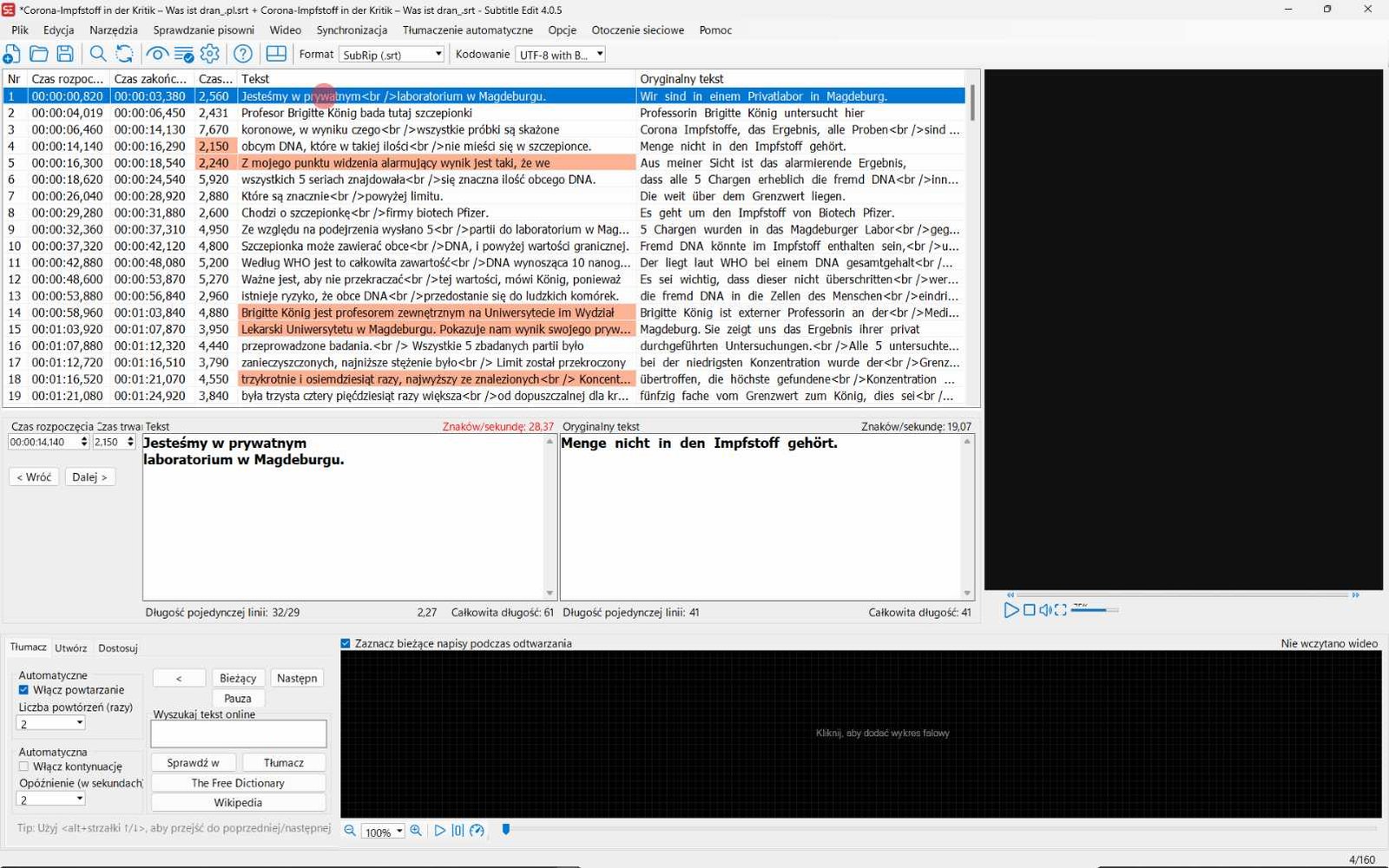Screen dimensions: 1389x868
Task: Enable the 'Włącz kontynuację' checkbox
Action: [23, 766]
